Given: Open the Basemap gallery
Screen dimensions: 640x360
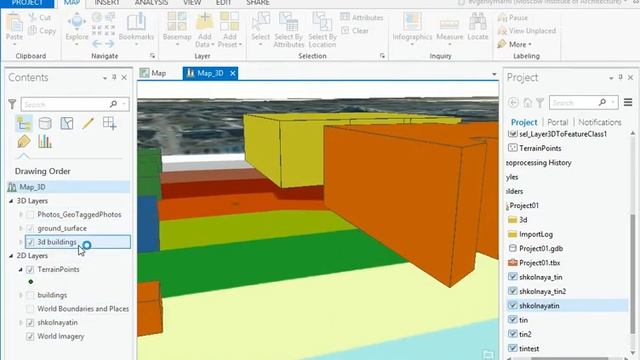Looking at the screenshot, I should 177,29.
